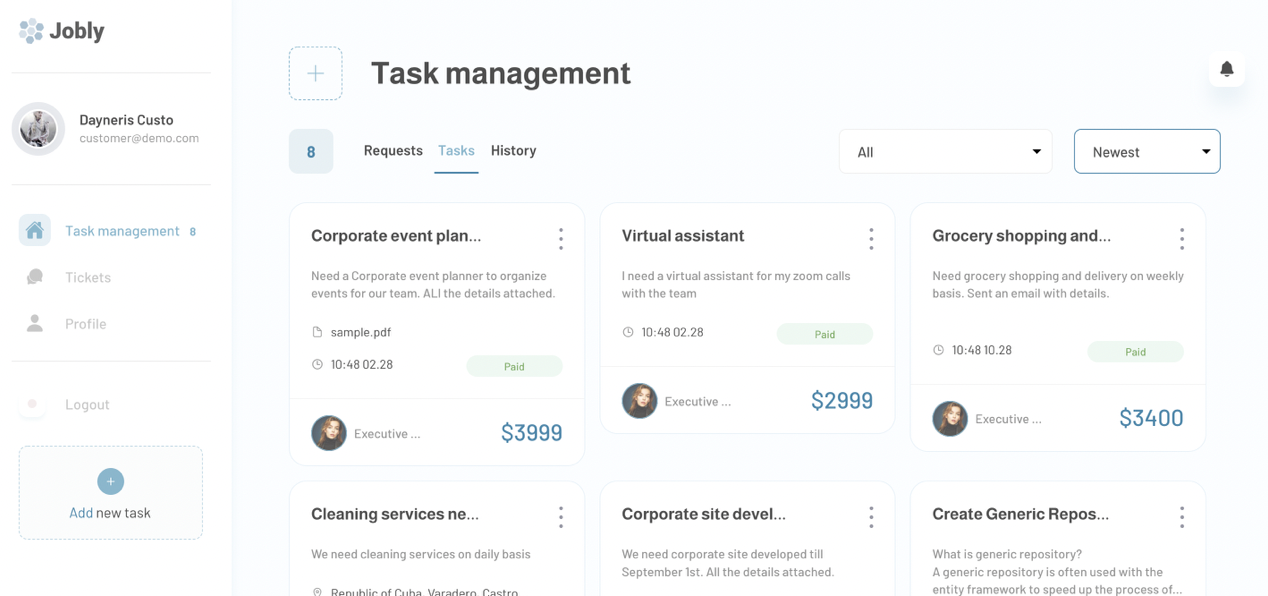Click clock icon on Corporate event planner card
1268x596 pixels.
[x=317, y=364]
